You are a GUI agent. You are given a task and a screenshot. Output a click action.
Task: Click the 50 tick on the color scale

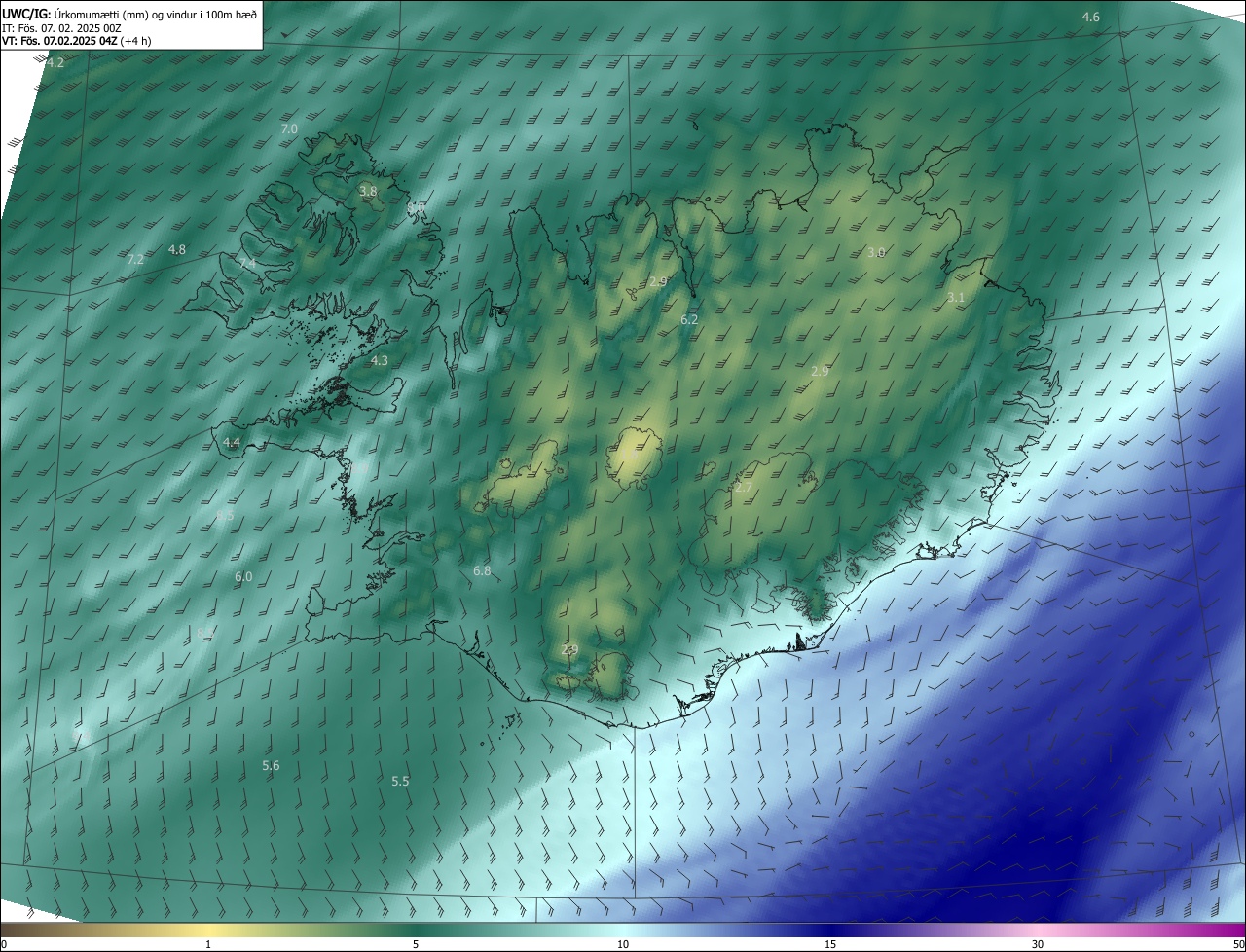pyautogui.click(x=1238, y=944)
